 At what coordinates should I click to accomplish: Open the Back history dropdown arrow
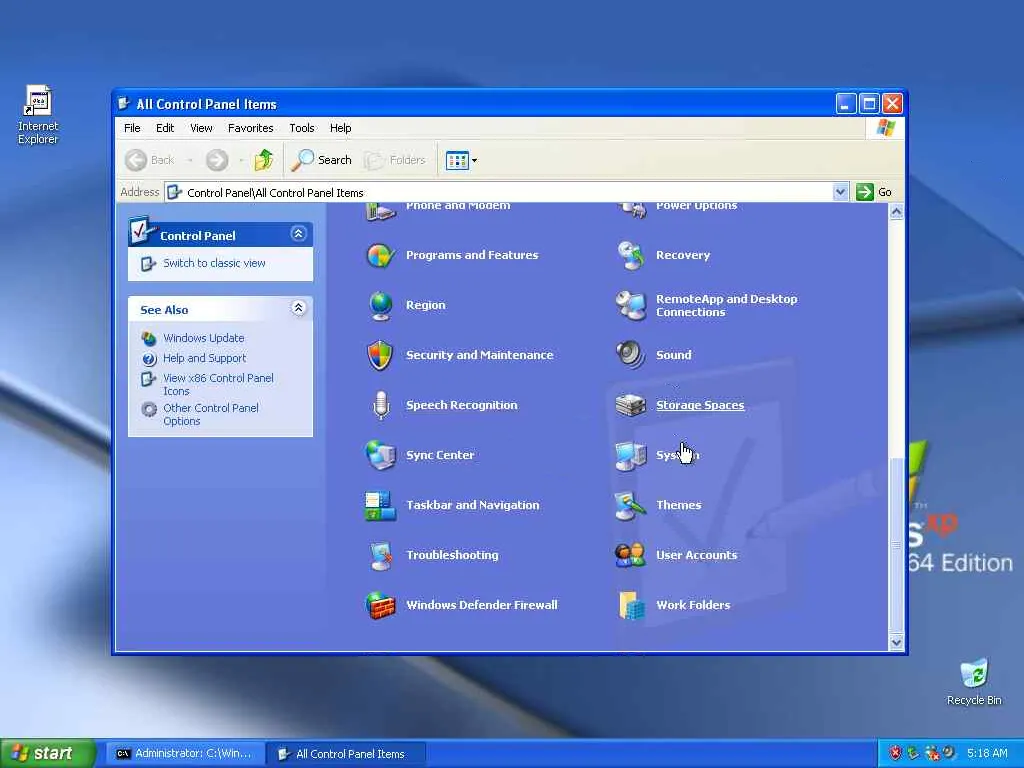tap(190, 160)
